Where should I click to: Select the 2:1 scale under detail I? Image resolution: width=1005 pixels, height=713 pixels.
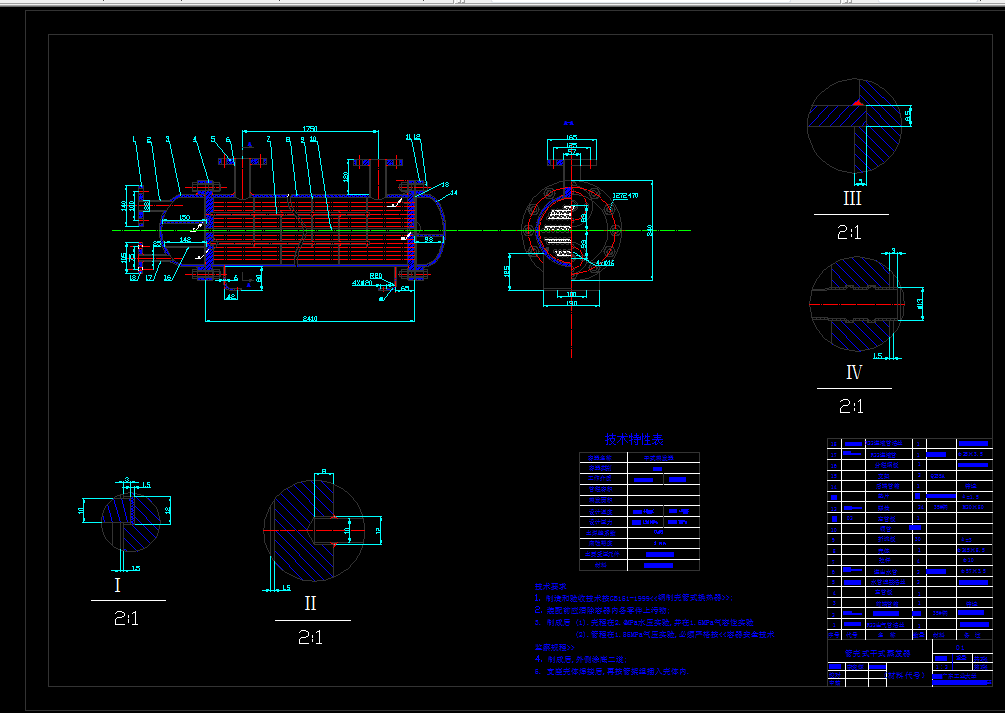click(x=126, y=618)
